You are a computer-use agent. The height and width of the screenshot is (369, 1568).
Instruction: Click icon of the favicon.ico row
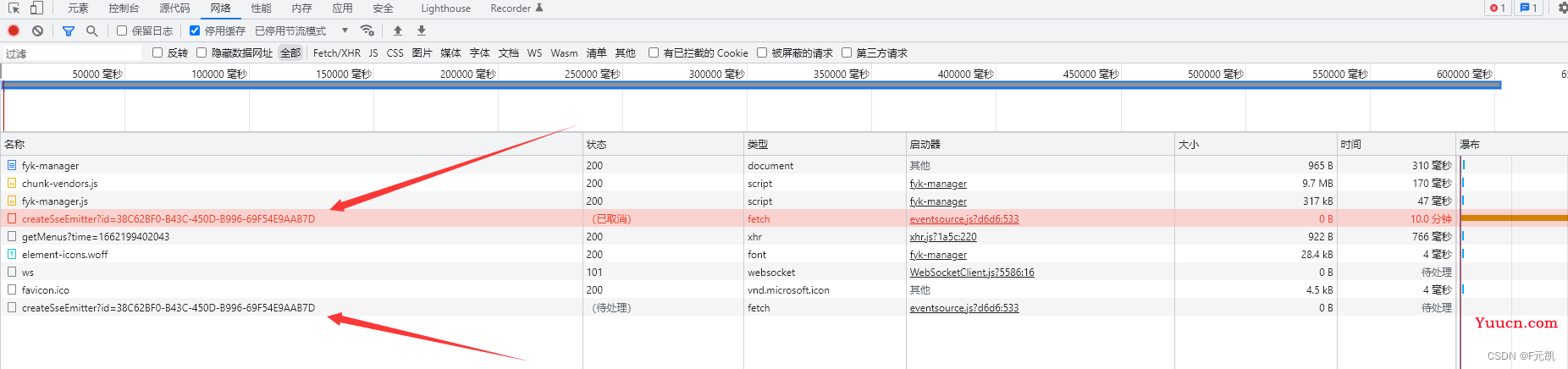point(12,289)
